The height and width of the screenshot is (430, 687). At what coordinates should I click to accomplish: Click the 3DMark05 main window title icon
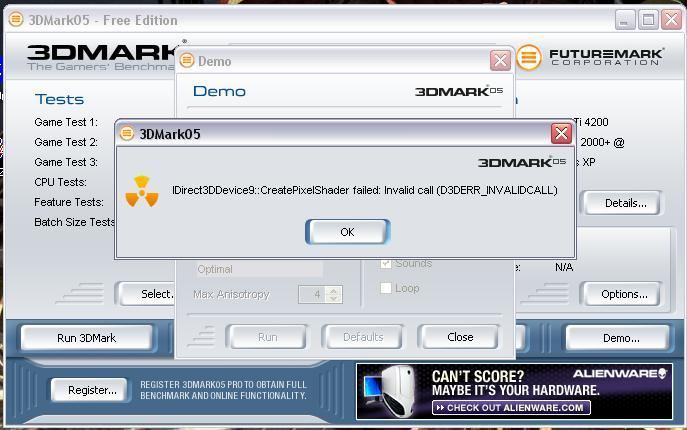point(16,19)
